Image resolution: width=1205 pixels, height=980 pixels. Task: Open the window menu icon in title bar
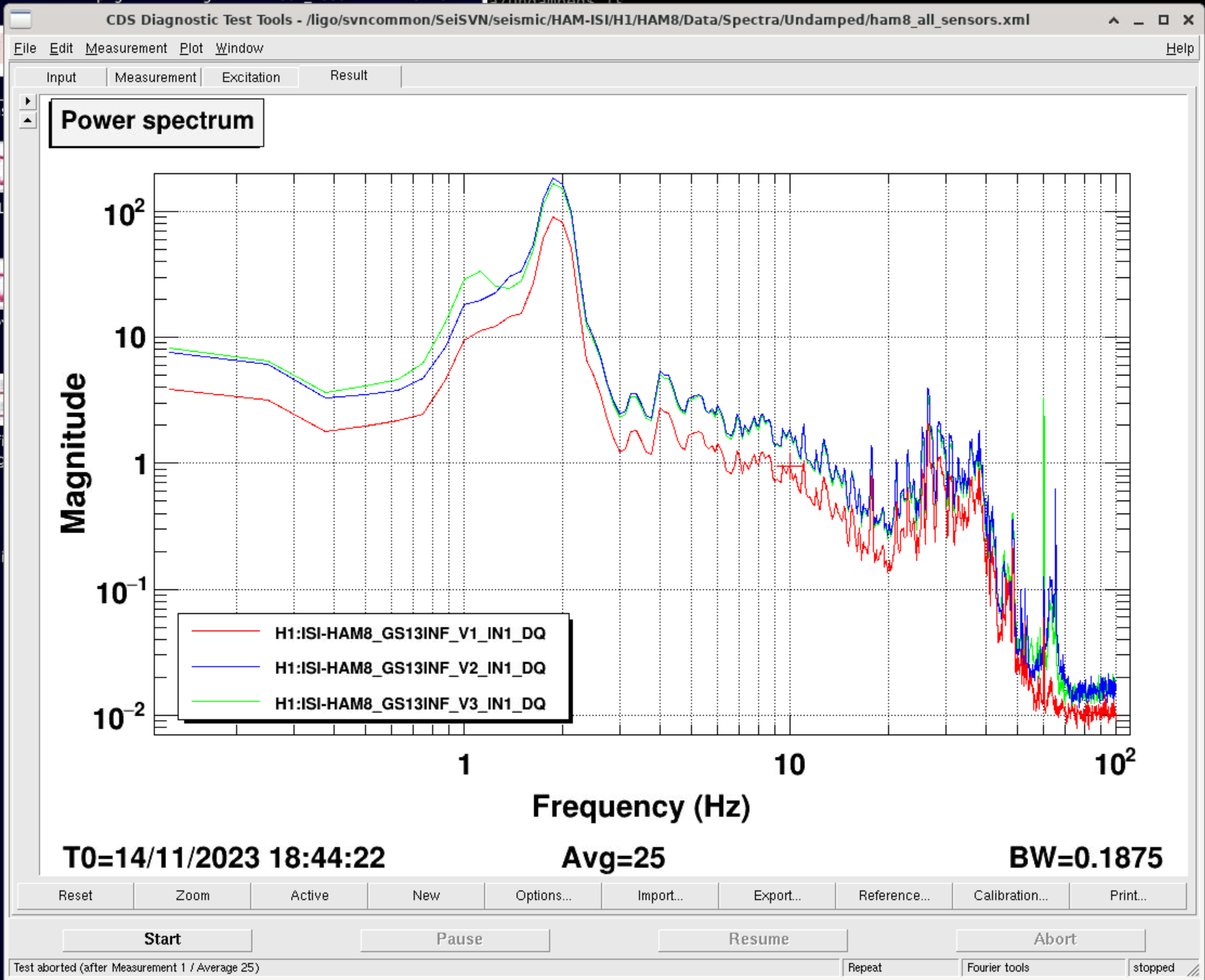point(20,19)
